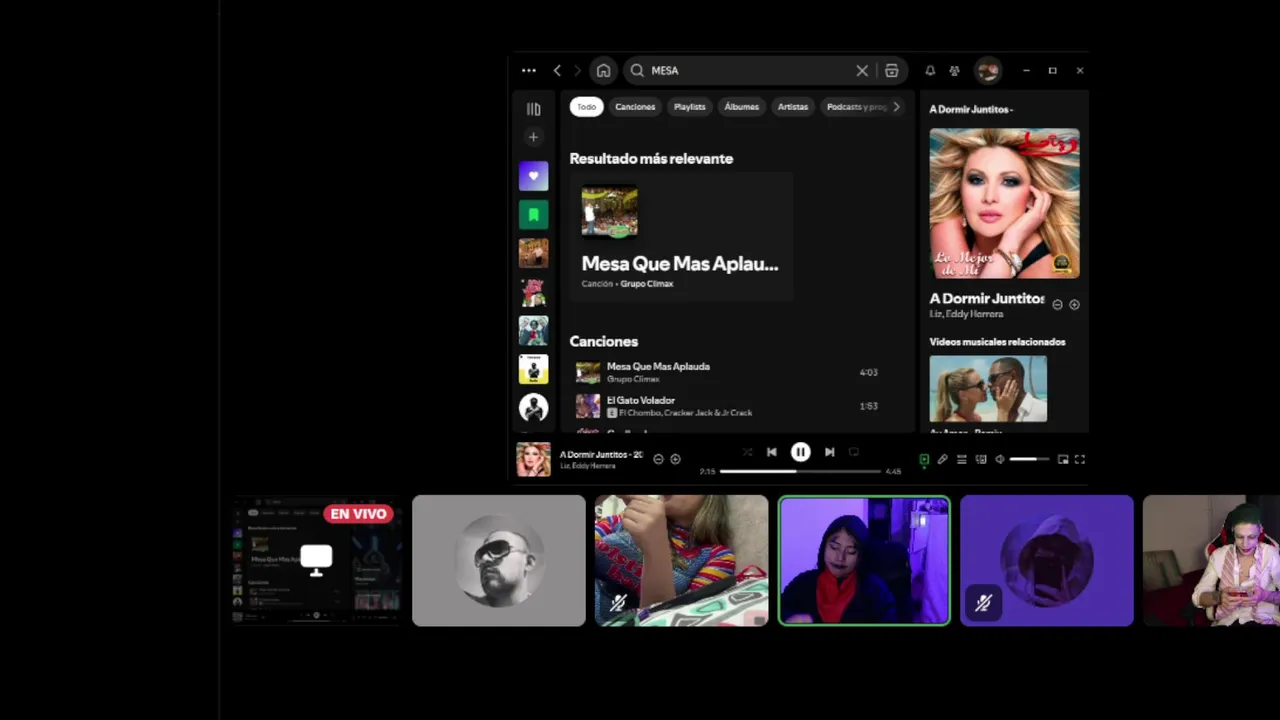Open third sidebar playlist thumbnail

click(x=533, y=253)
